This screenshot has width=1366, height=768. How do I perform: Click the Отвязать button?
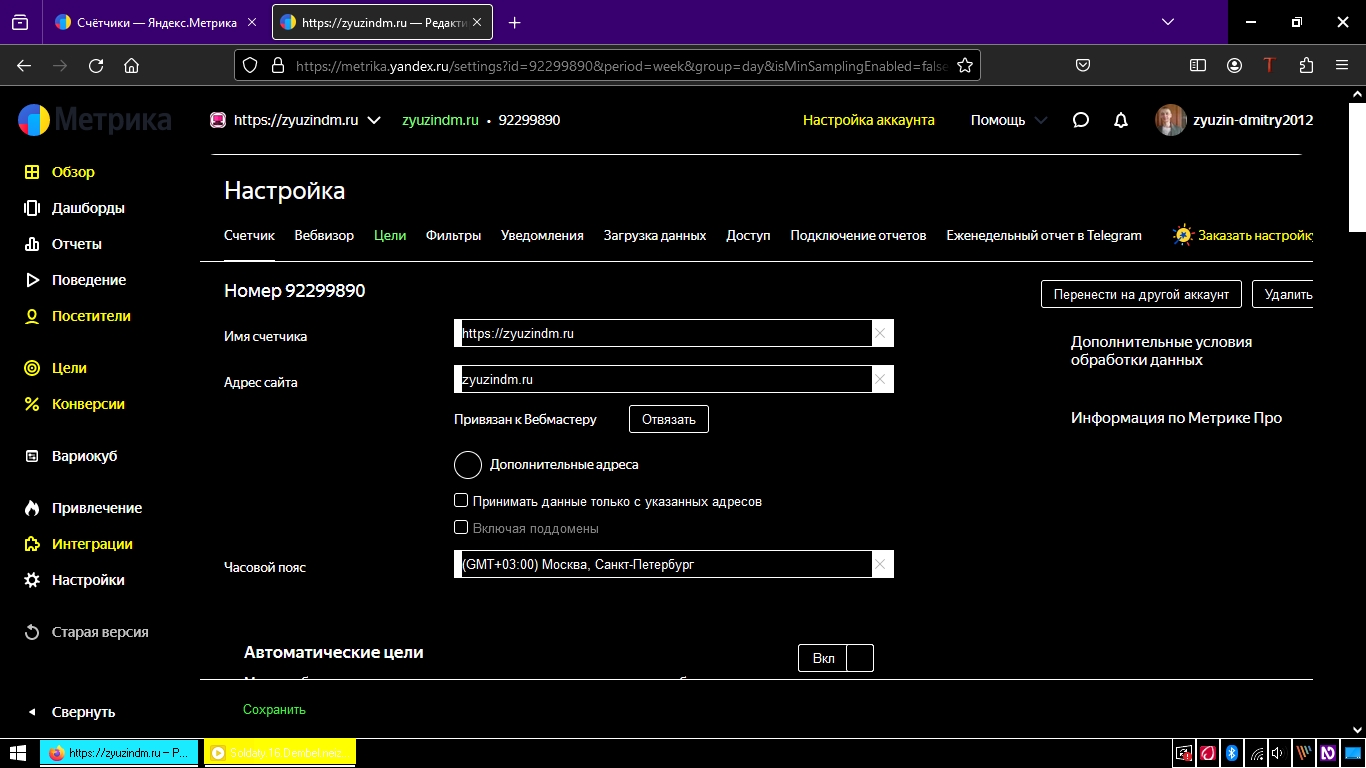669,419
